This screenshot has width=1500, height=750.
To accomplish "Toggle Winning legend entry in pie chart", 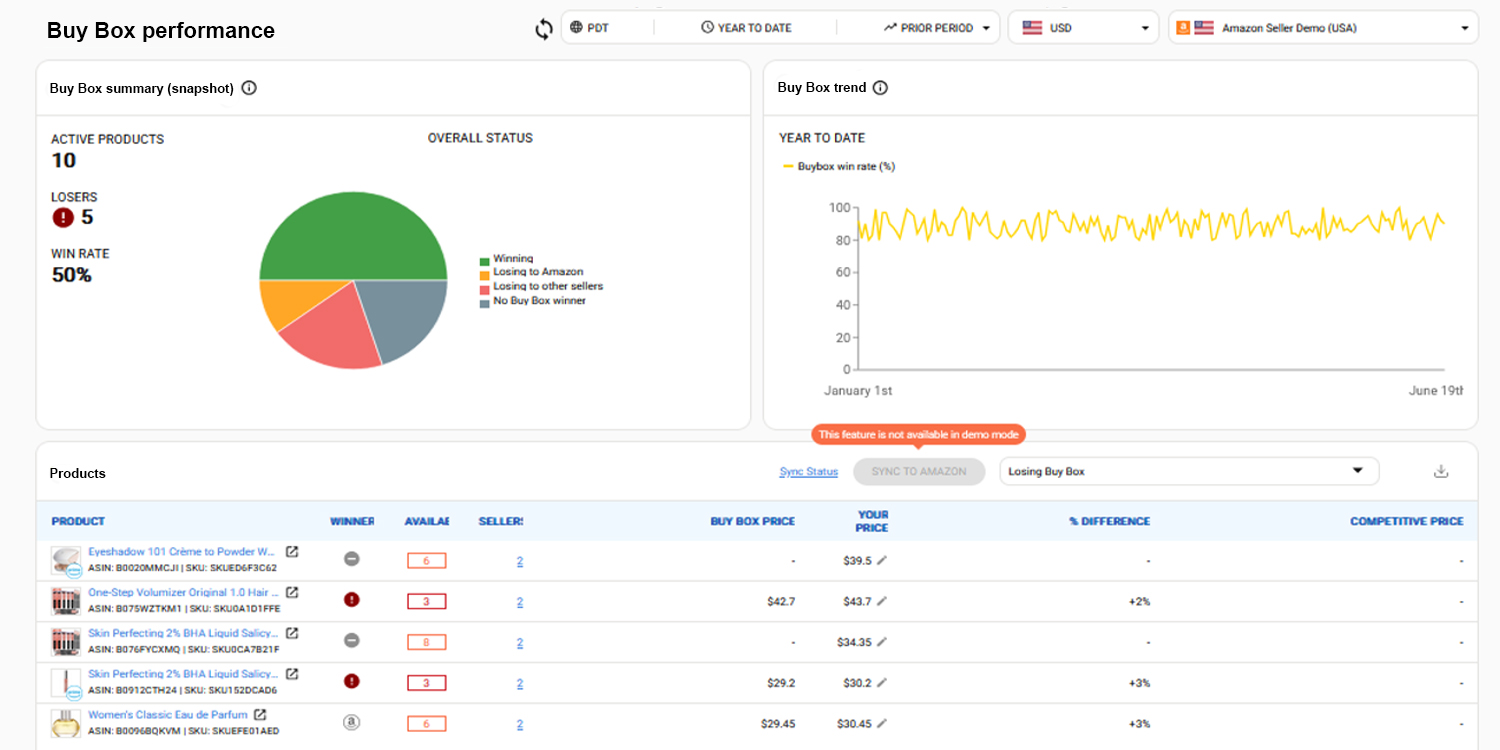I will pos(512,259).
